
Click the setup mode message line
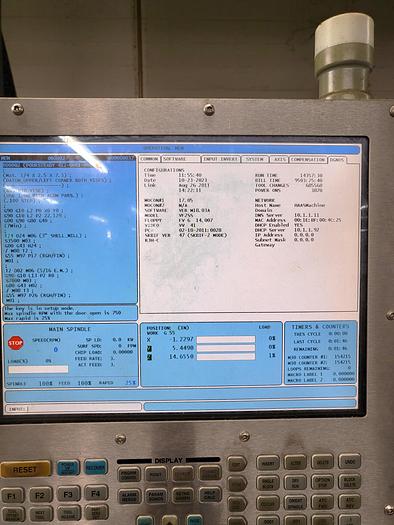[39, 308]
